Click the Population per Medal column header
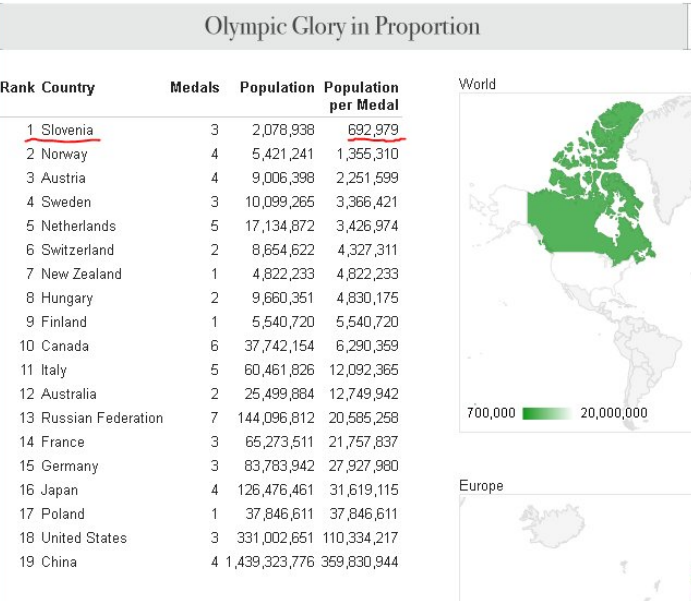The height and width of the screenshot is (601, 691). click(361, 96)
